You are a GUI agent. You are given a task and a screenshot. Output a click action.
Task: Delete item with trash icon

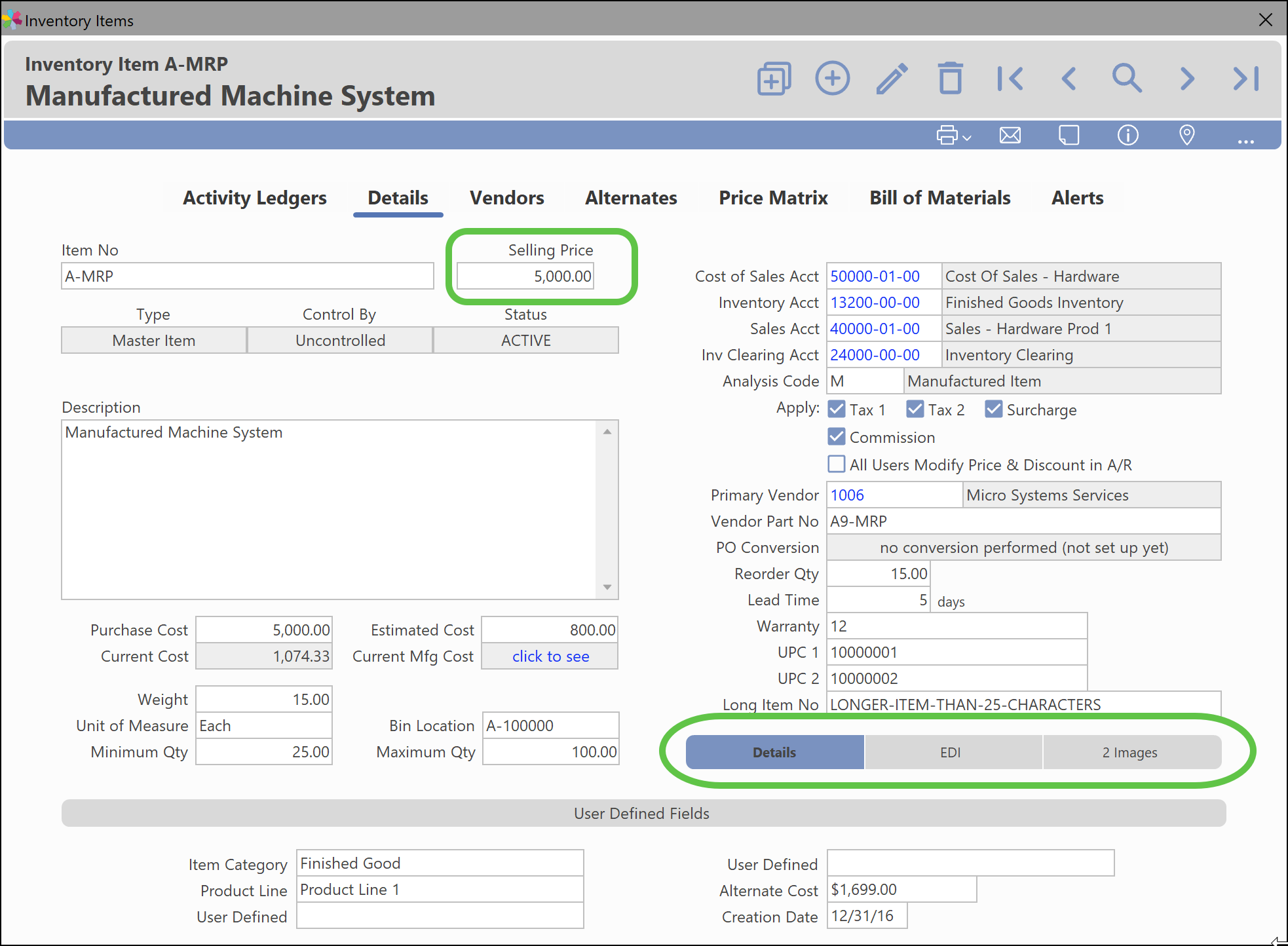tap(950, 79)
